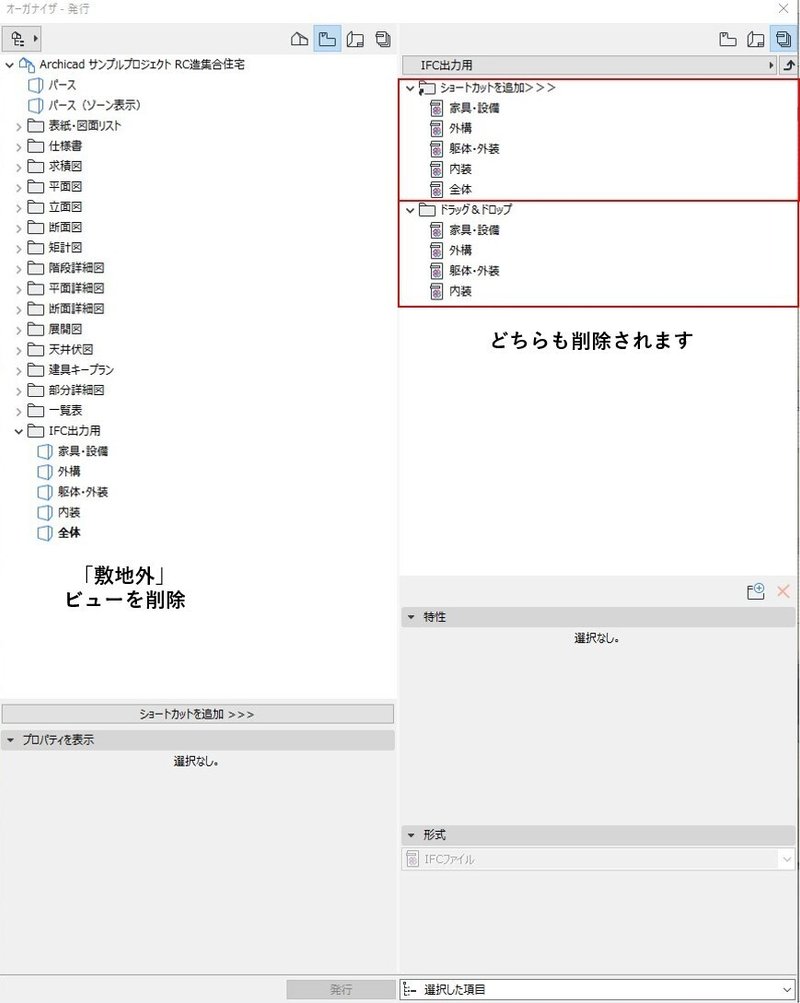Click the new publisher folder icon
This screenshot has height=1003, width=800.
coord(756,591)
